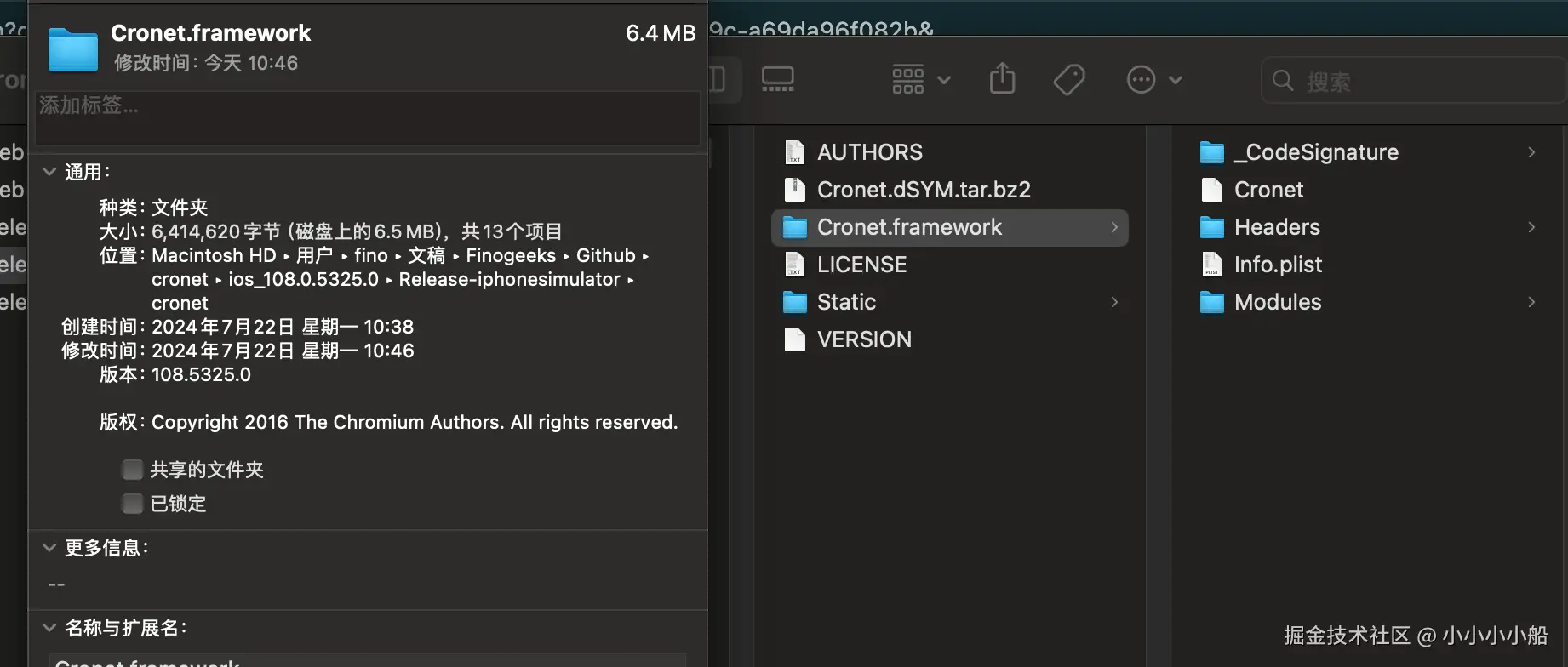Click the Info.plist file icon
Image resolution: width=1568 pixels, height=667 pixels.
coord(1211,265)
